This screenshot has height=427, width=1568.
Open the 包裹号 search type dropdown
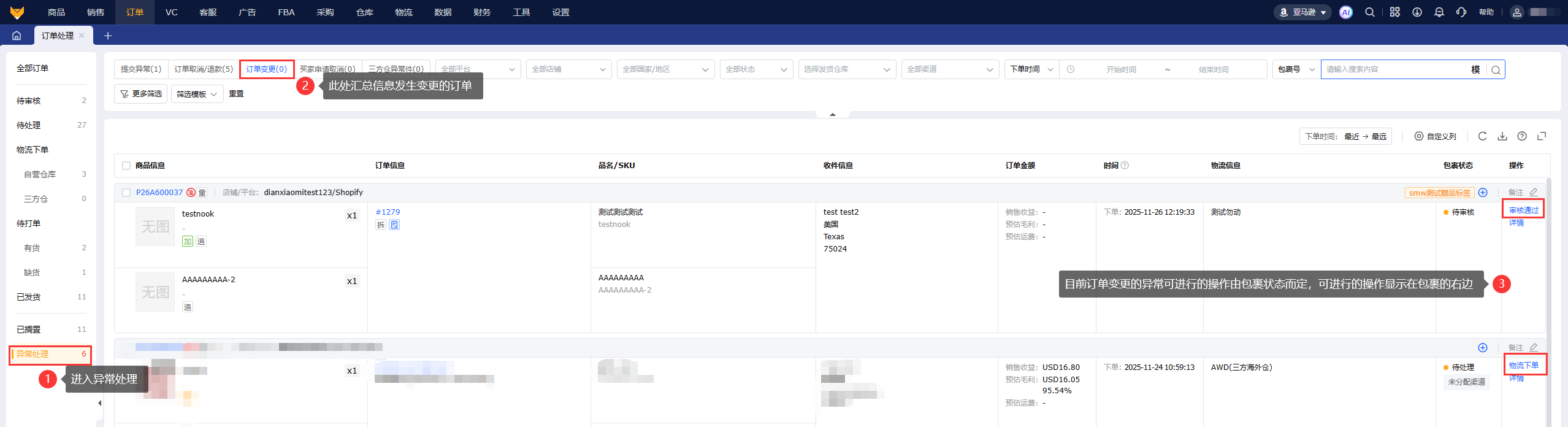click(1296, 69)
